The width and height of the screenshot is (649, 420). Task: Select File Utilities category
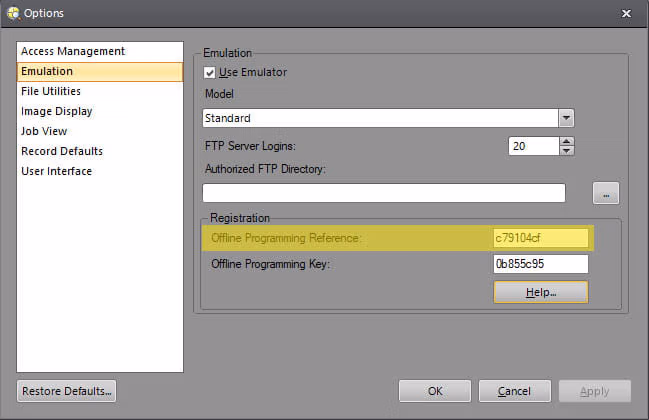point(51,91)
